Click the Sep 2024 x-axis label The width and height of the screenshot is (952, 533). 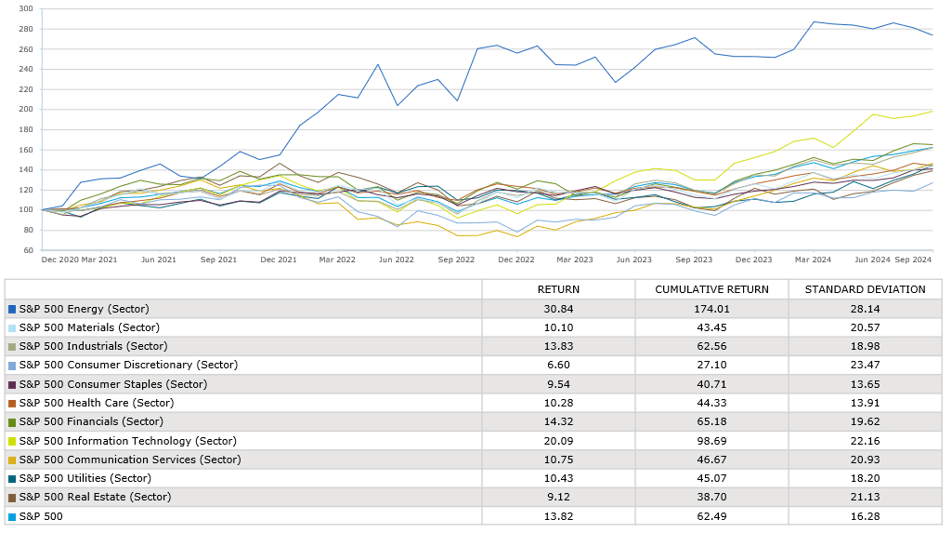(914, 259)
